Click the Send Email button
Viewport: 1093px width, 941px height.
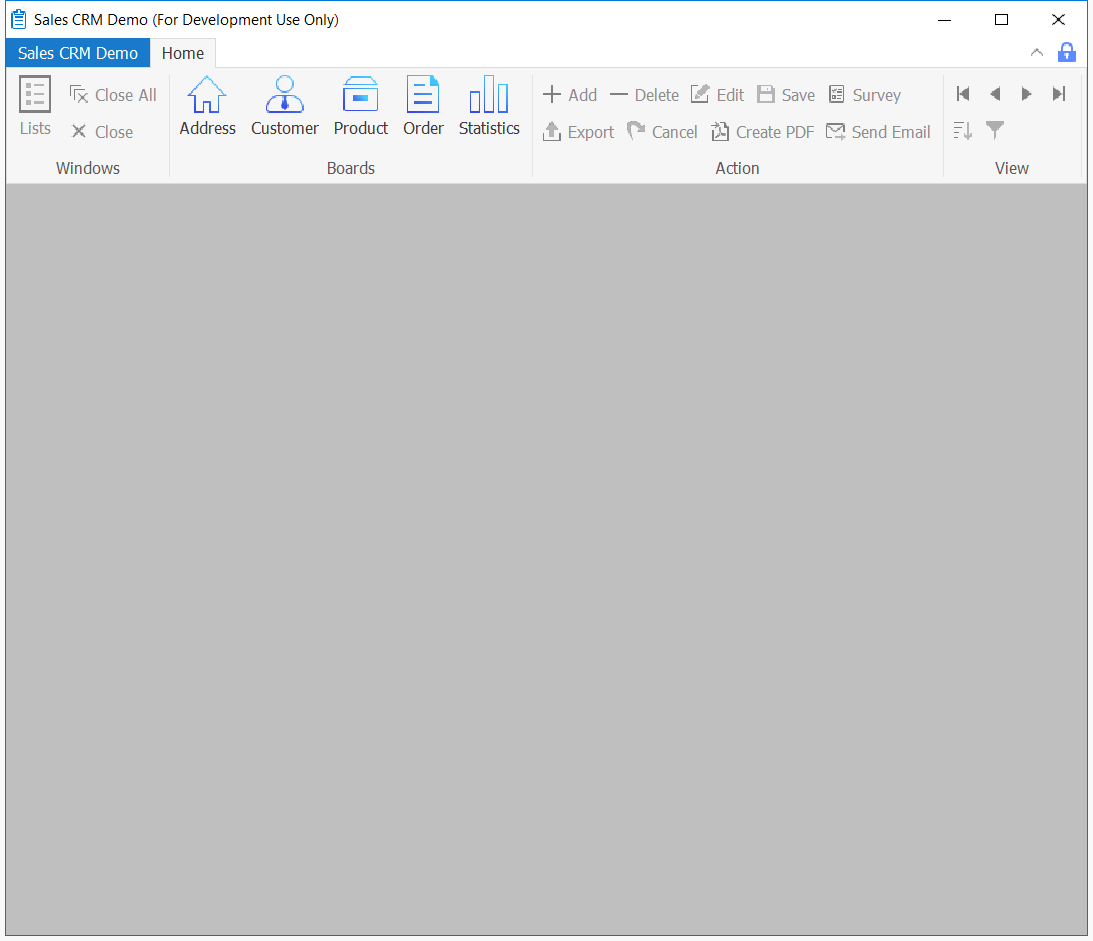coord(878,132)
